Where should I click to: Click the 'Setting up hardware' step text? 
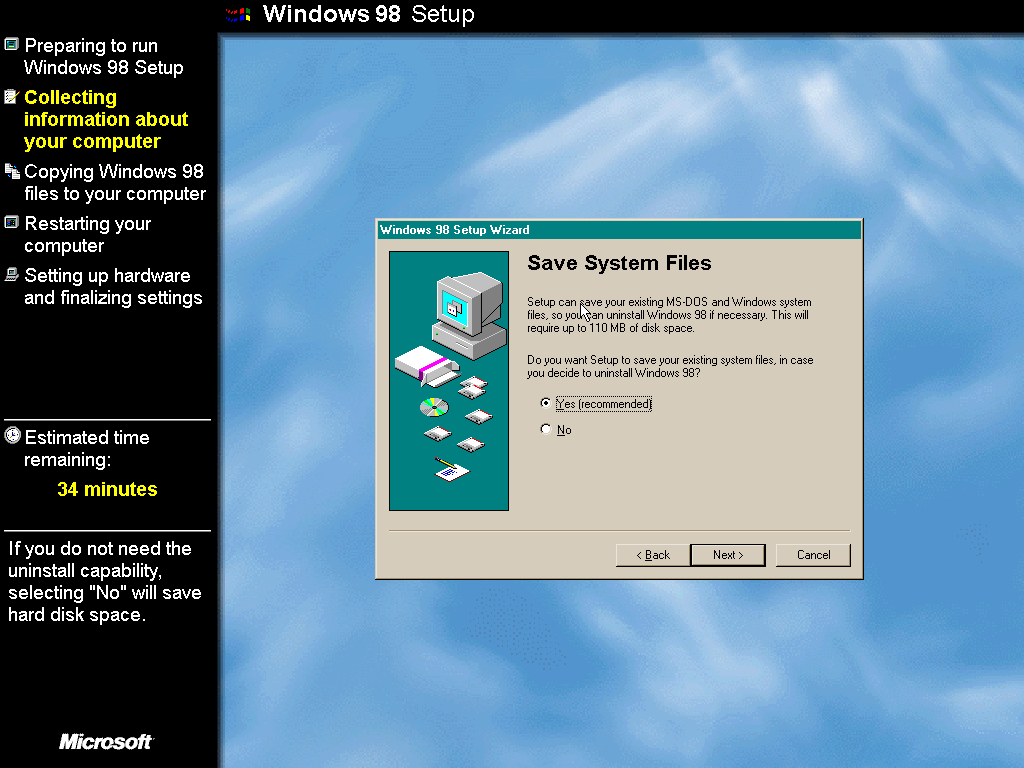pos(113,286)
